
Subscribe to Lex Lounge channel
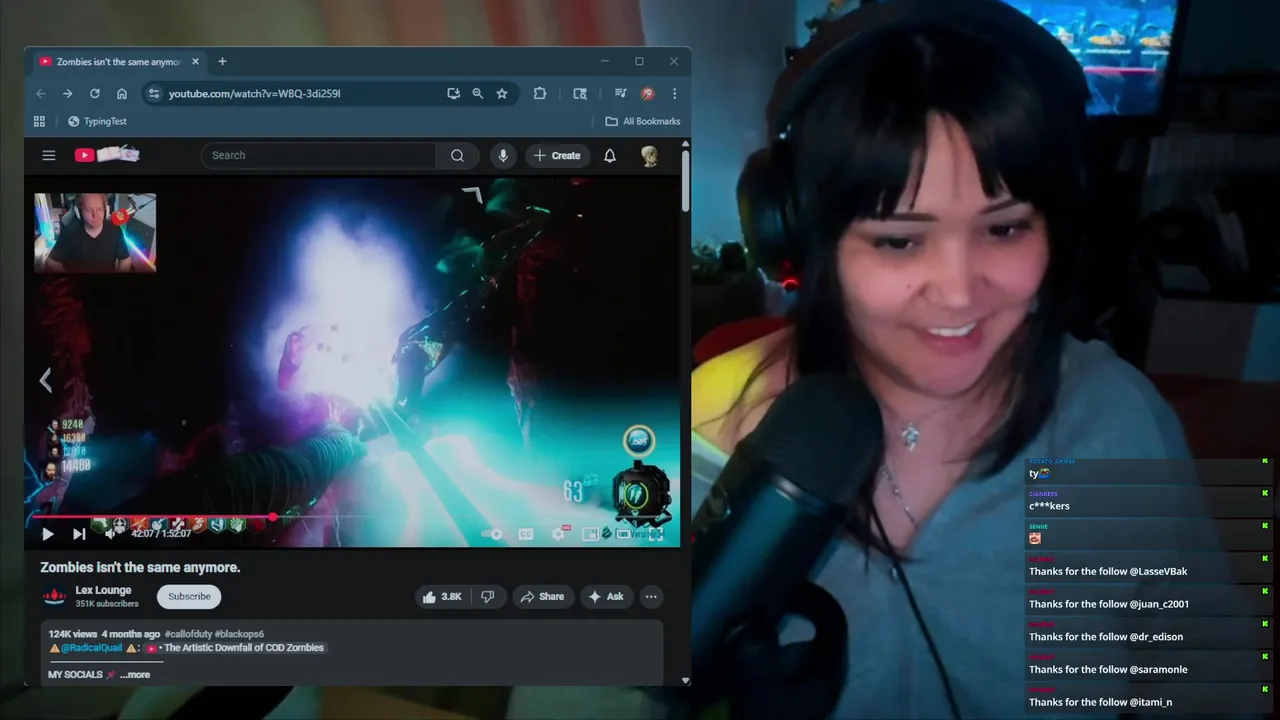pos(189,596)
